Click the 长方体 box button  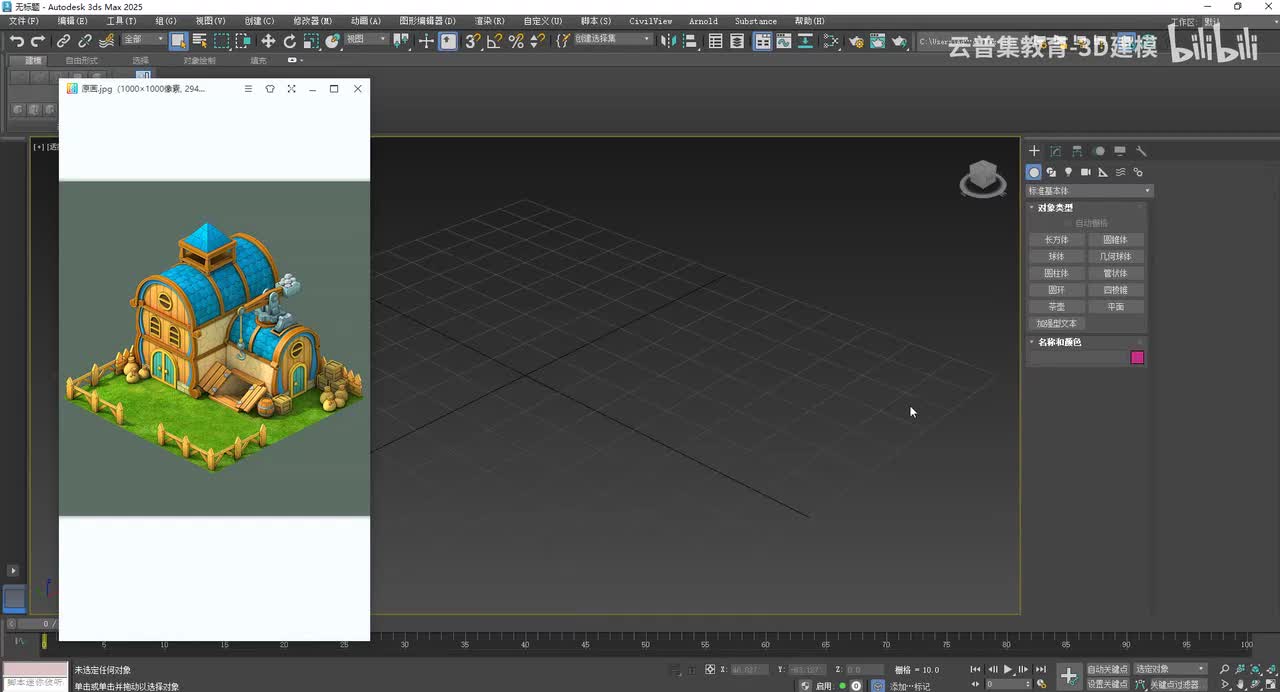[x=1056, y=240]
